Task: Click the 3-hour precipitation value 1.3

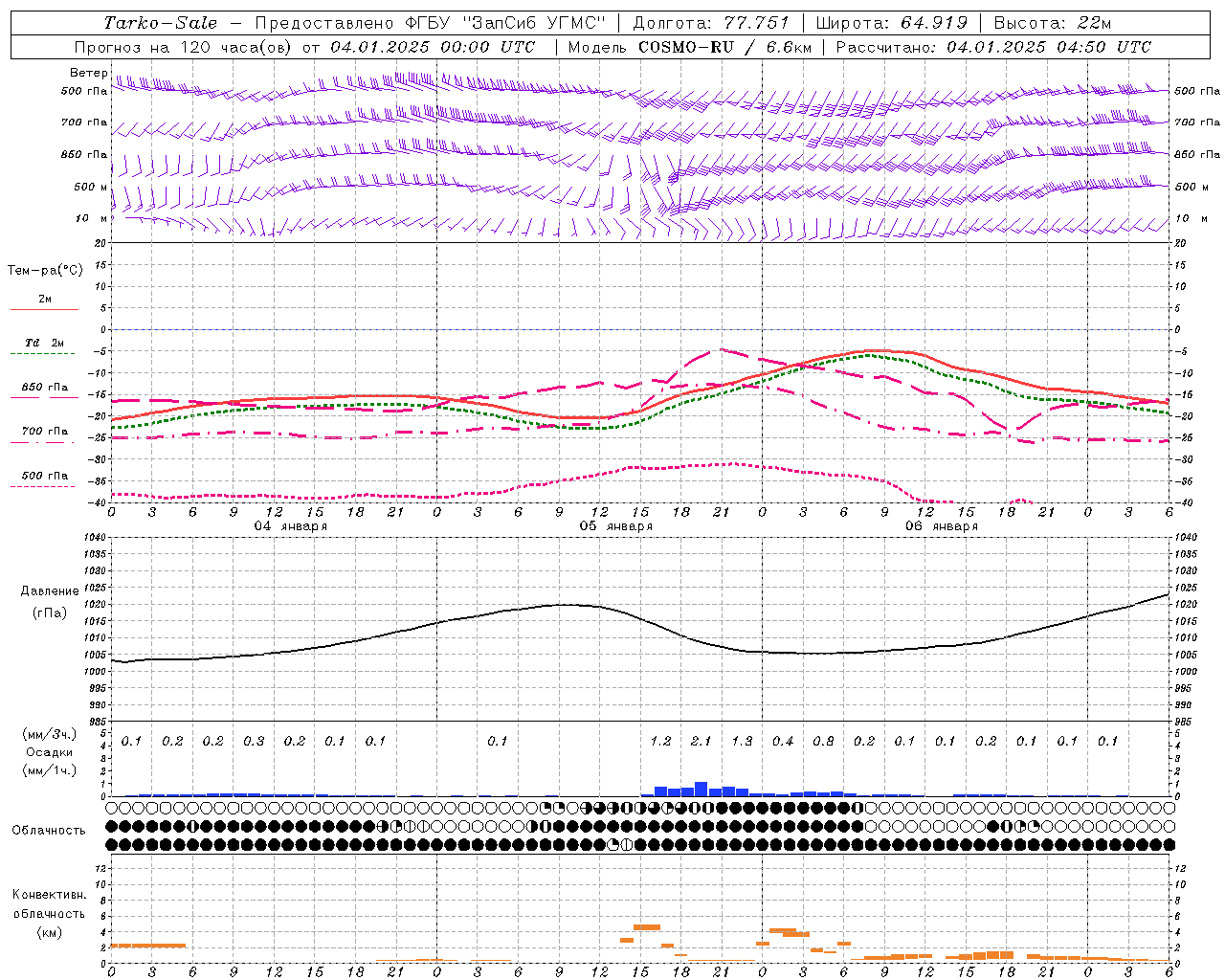Action: click(x=742, y=741)
